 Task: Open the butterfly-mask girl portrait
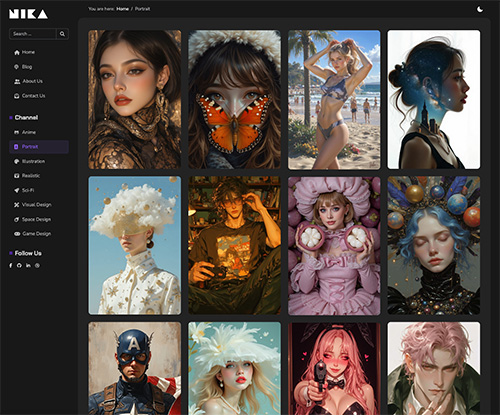234,99
